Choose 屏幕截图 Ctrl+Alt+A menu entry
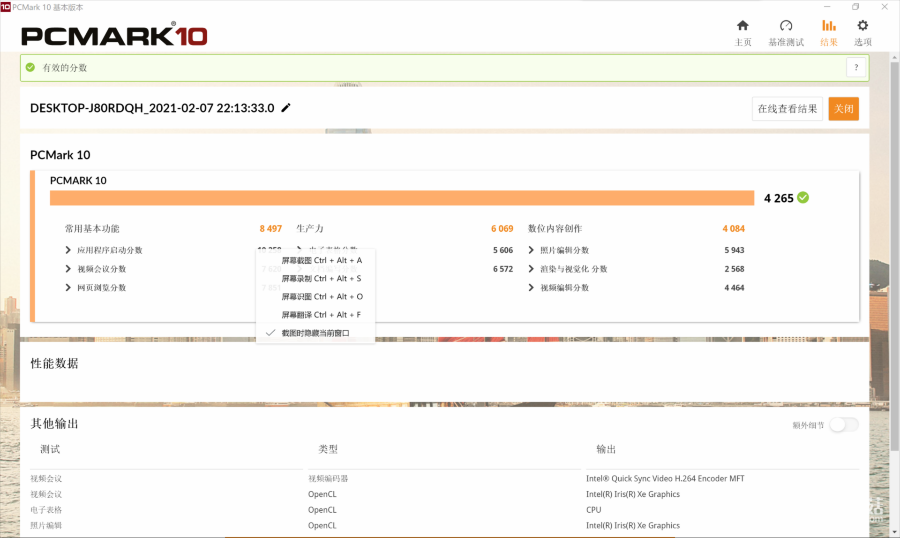The width and height of the screenshot is (900, 538). coord(321,260)
